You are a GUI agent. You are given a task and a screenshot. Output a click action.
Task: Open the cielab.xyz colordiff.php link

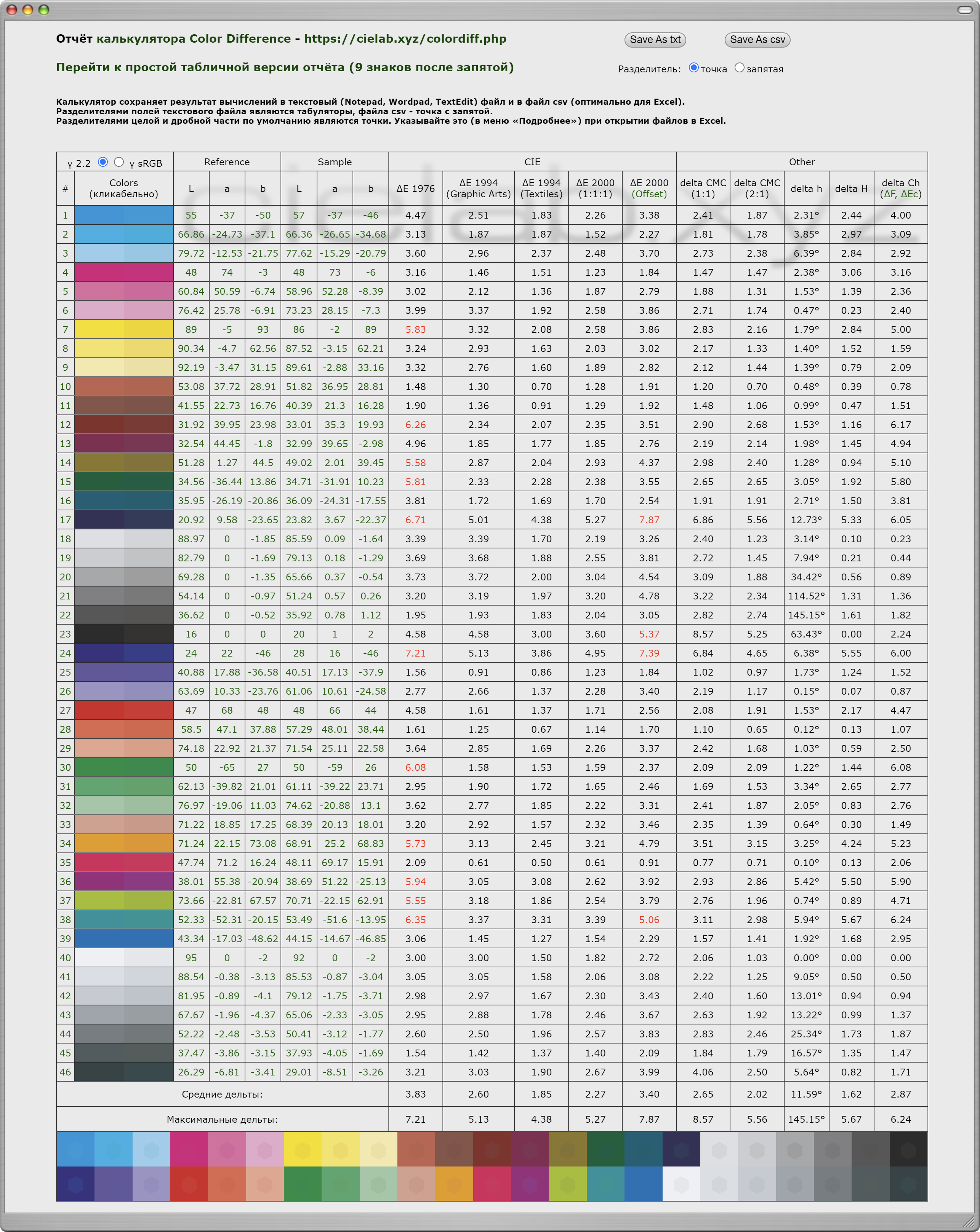(x=405, y=38)
